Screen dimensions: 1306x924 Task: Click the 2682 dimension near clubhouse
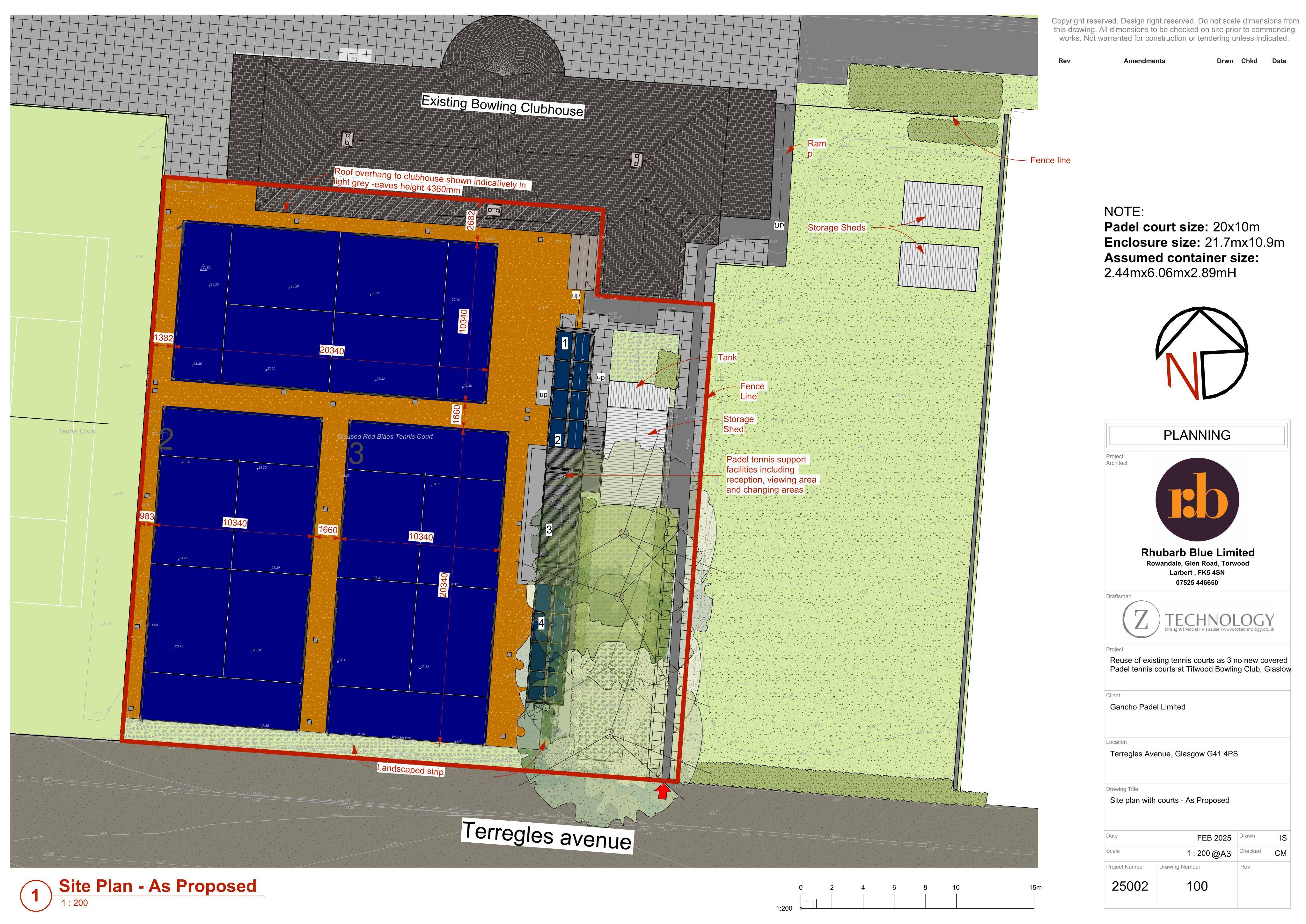[x=470, y=220]
